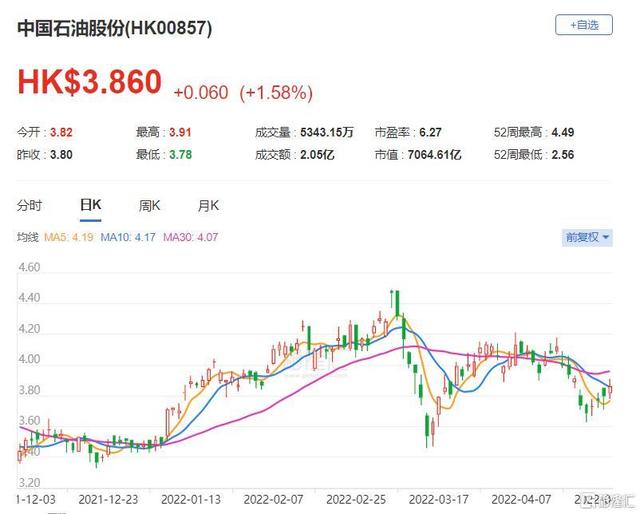Image resolution: width=640 pixels, height=514 pixels.
Task: Click the 昨收 value 3.80
Action: coord(61,155)
